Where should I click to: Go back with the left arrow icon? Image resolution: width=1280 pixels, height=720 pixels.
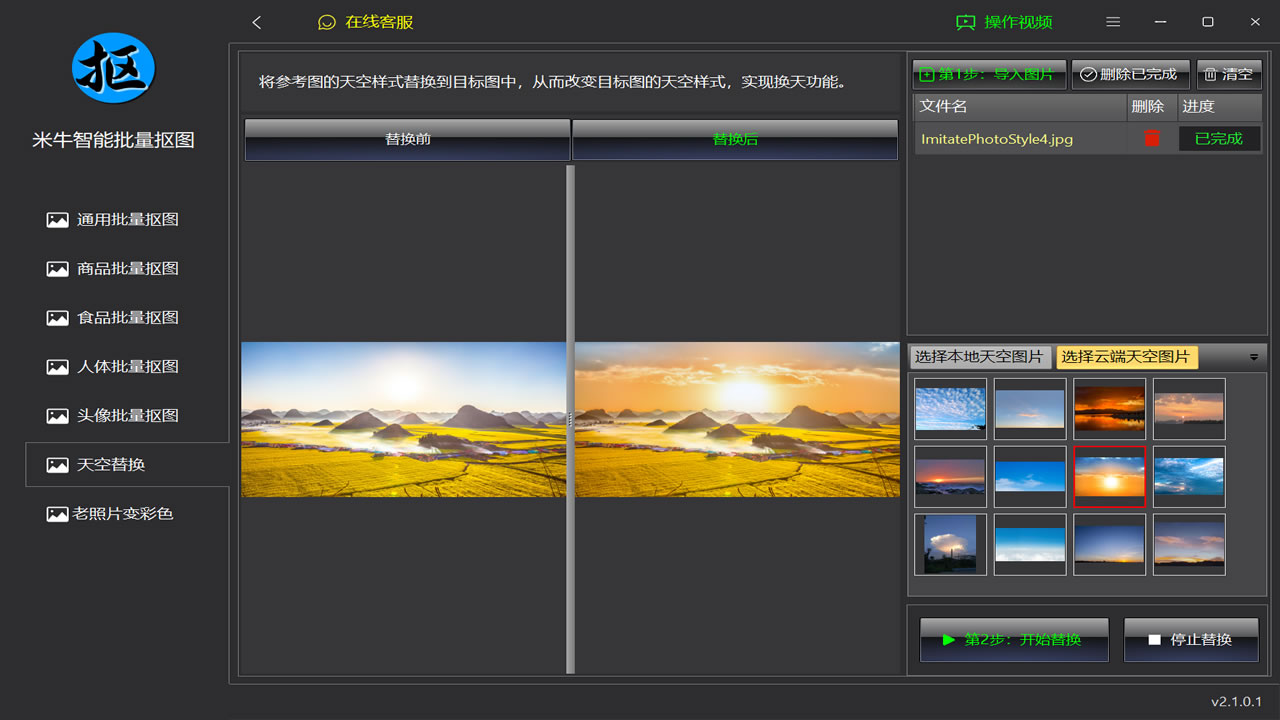(257, 22)
